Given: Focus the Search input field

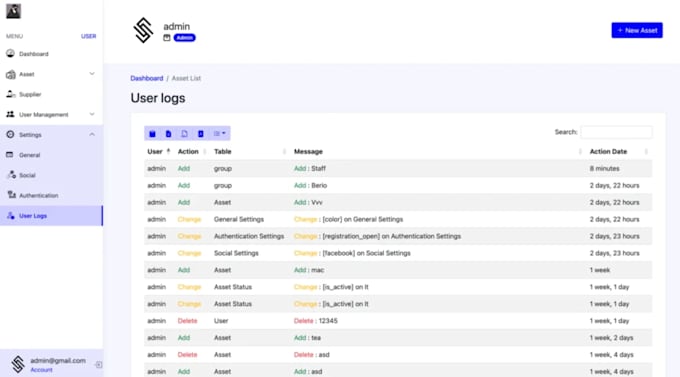Looking at the screenshot, I should 616,132.
